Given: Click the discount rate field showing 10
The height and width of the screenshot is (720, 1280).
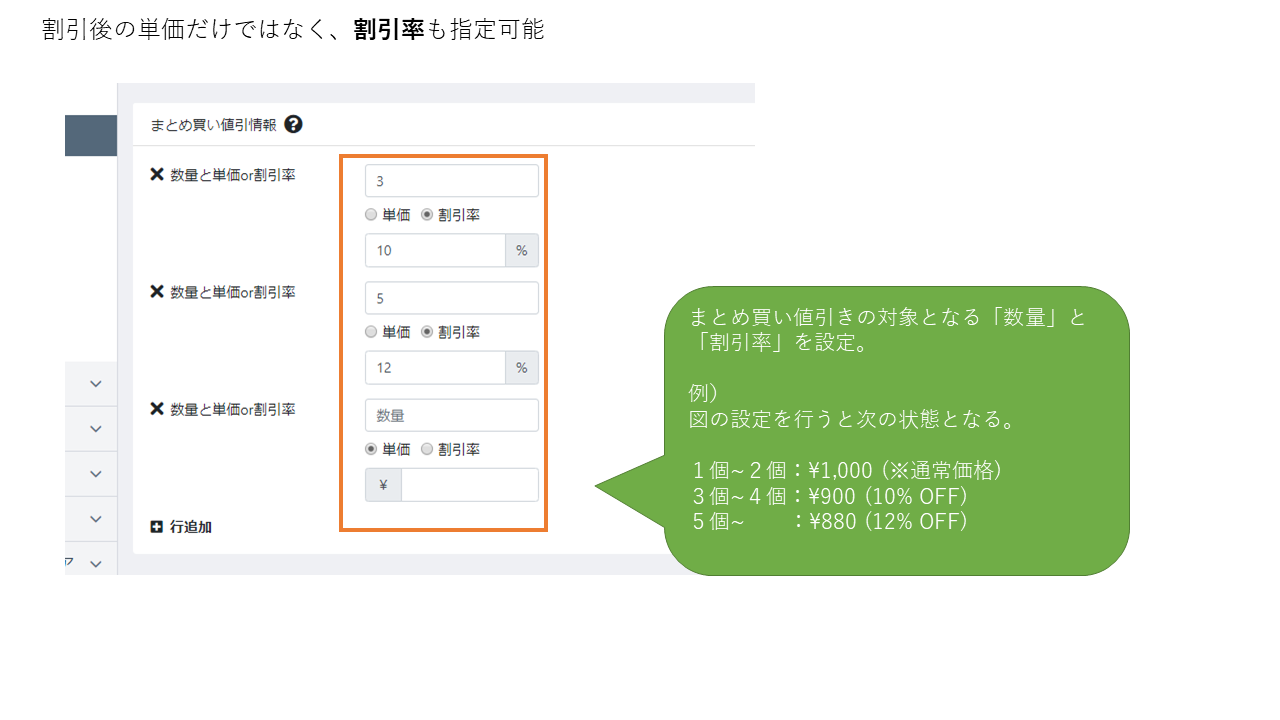Looking at the screenshot, I should point(435,251).
